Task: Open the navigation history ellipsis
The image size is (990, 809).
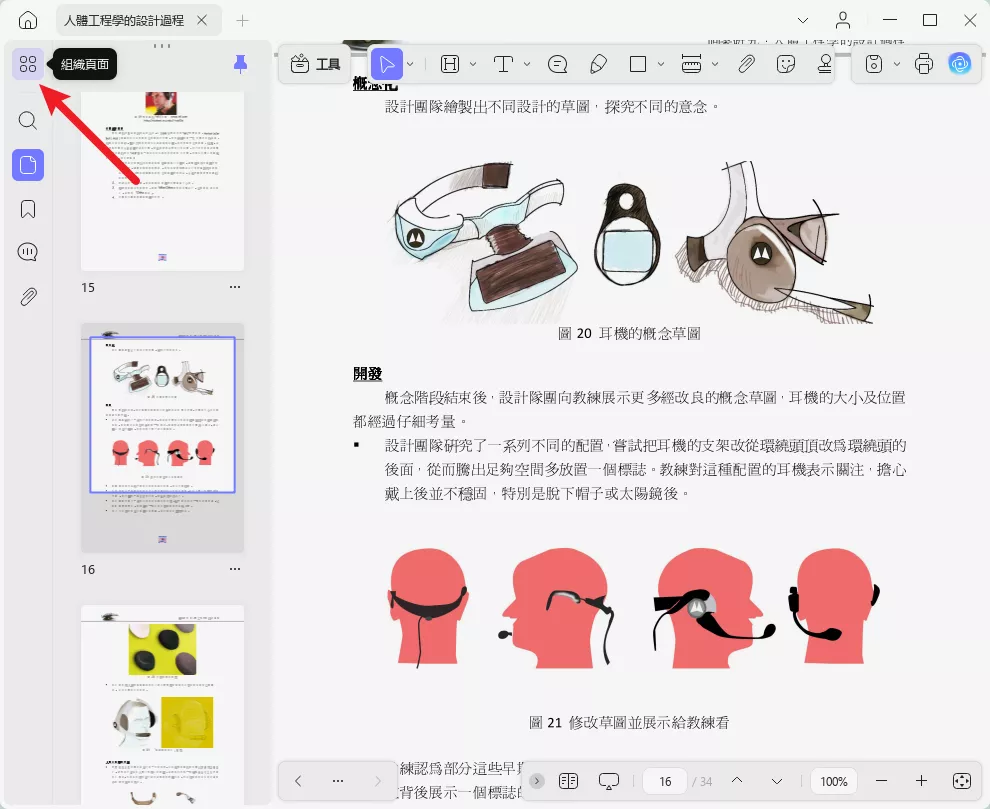Action: (x=338, y=781)
